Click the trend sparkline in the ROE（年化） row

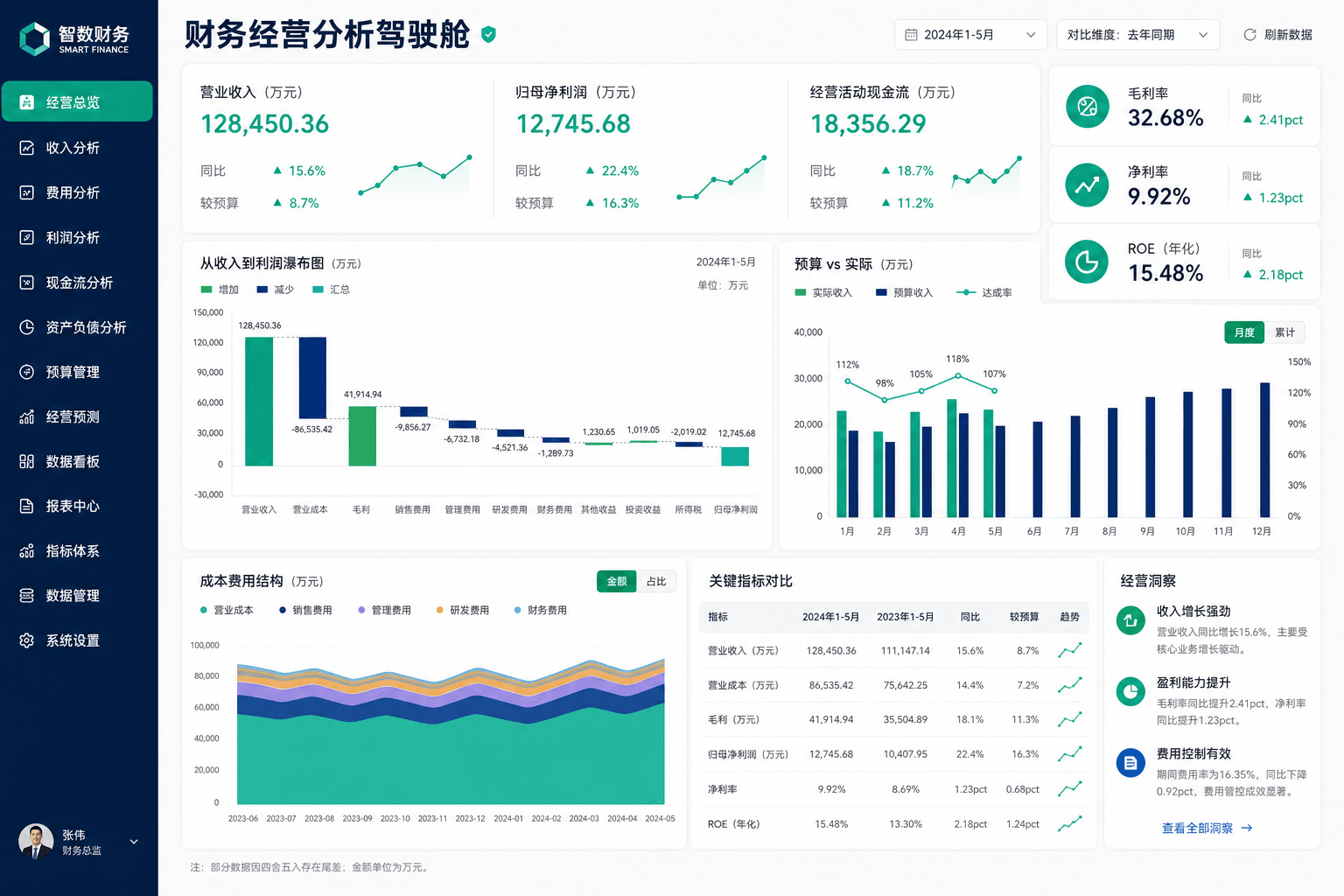click(x=1070, y=823)
